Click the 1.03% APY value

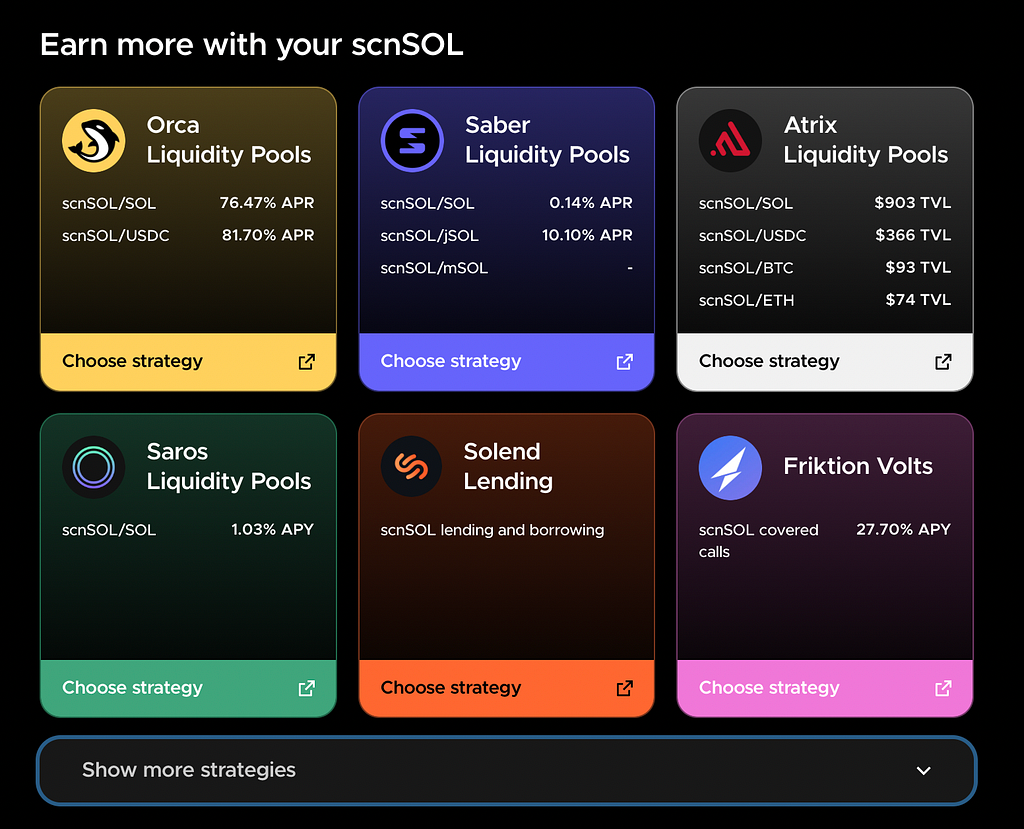coord(272,529)
